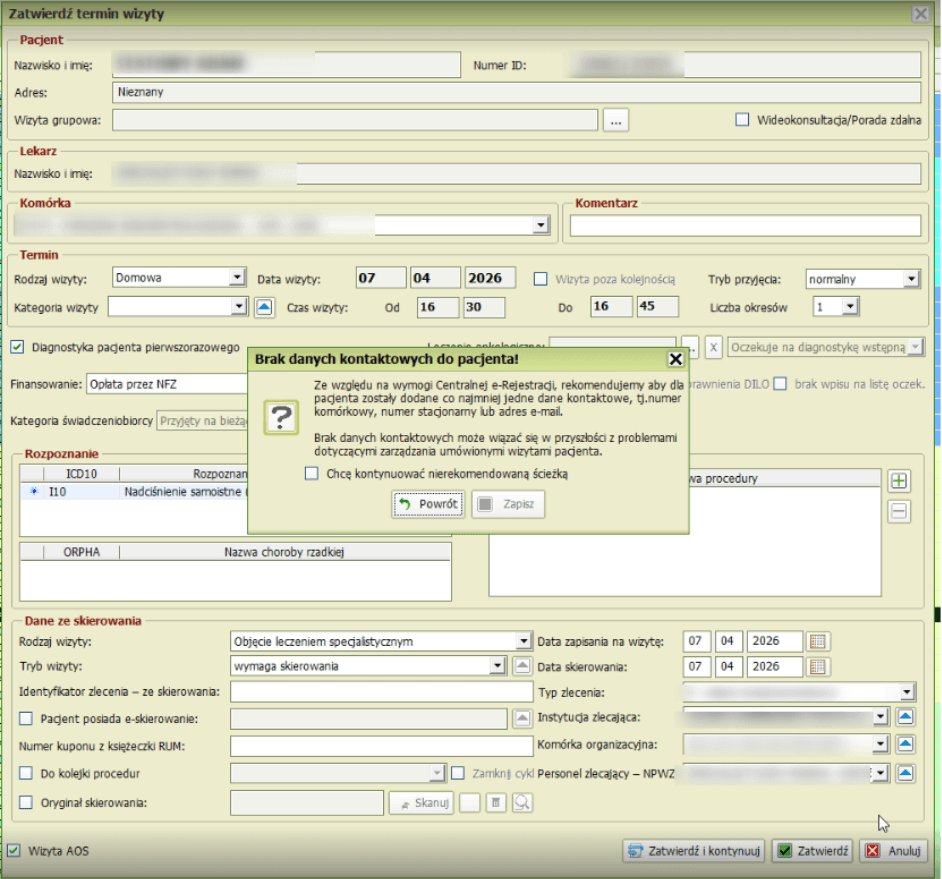Screen dimensions: 942x879
Task: Click the minus icon to remove procedure
Action: tap(899, 511)
